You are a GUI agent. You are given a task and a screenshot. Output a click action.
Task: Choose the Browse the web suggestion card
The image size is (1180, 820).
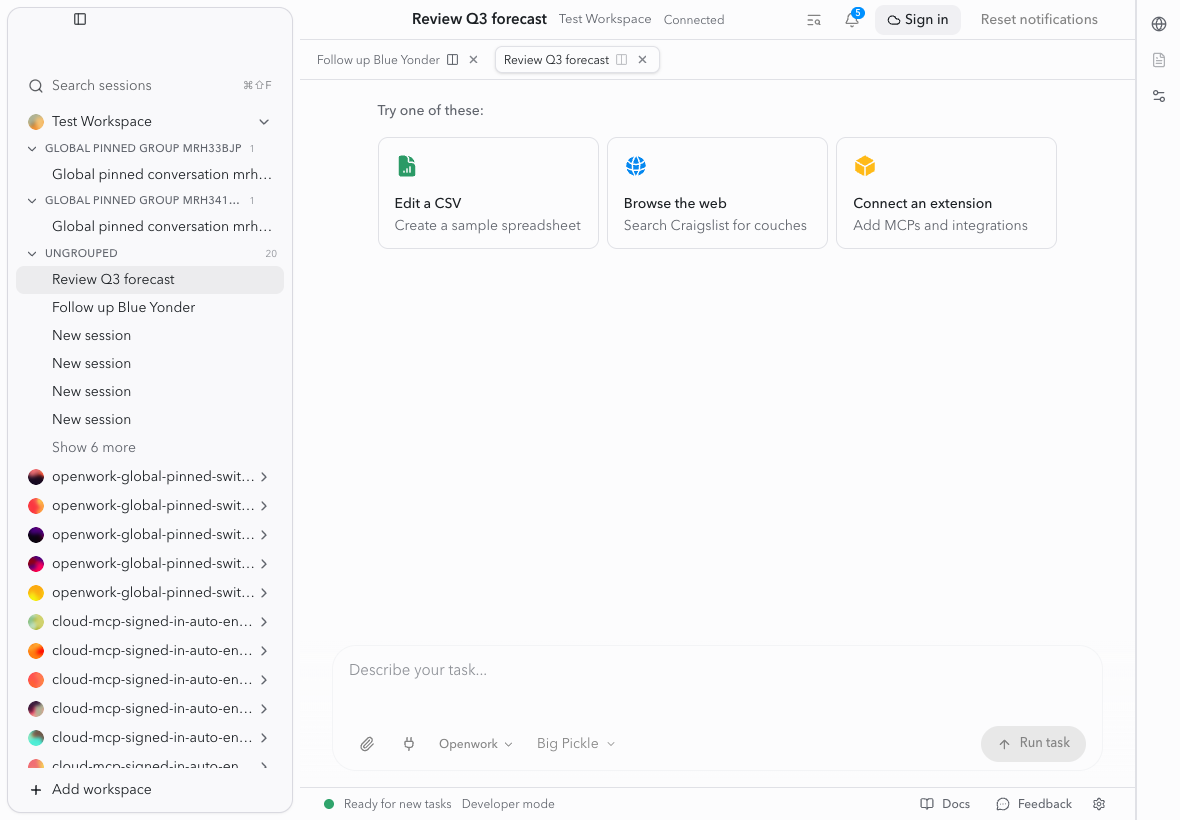click(x=717, y=193)
